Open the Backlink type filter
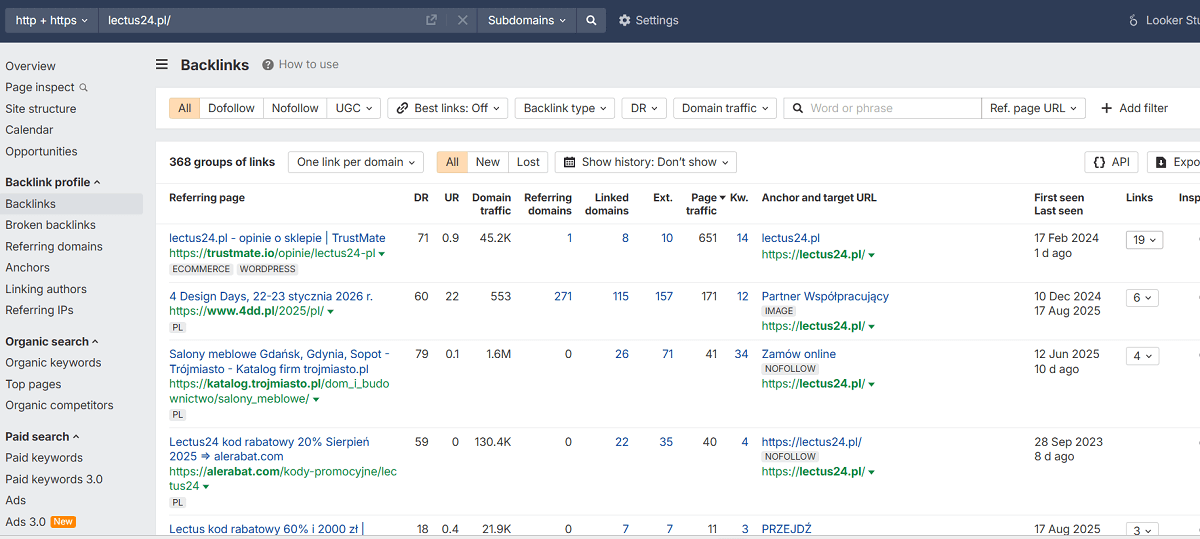1200x539 pixels. pos(565,108)
